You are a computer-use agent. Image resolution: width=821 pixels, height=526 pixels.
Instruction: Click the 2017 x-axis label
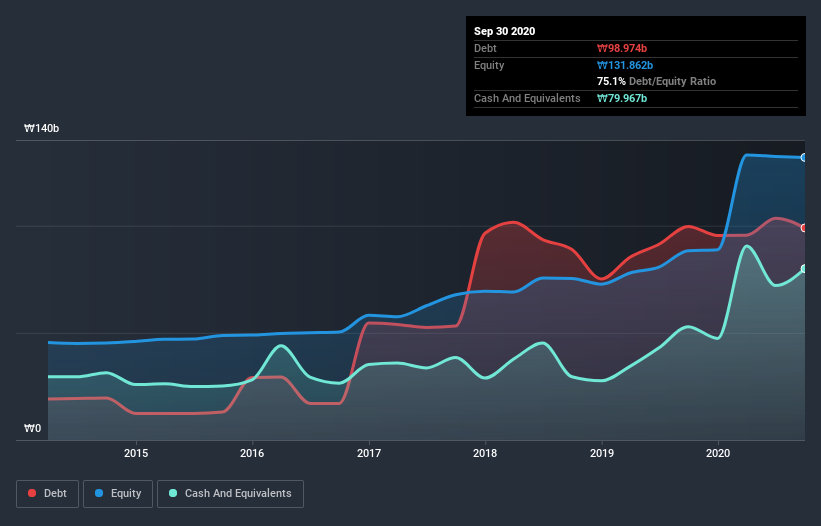coord(369,453)
